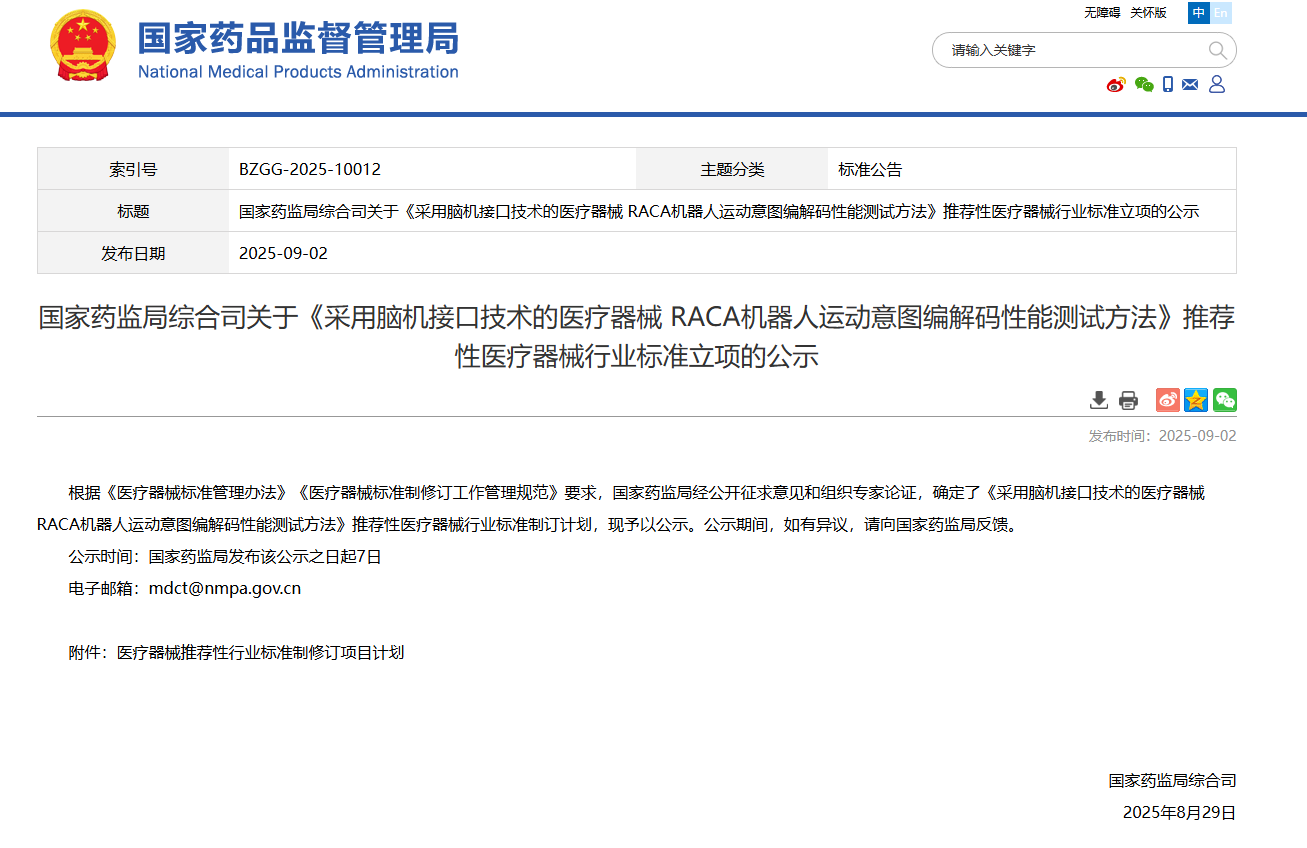Share article to Weibo red button
Screen dimensions: 1307x848
coord(1168,400)
